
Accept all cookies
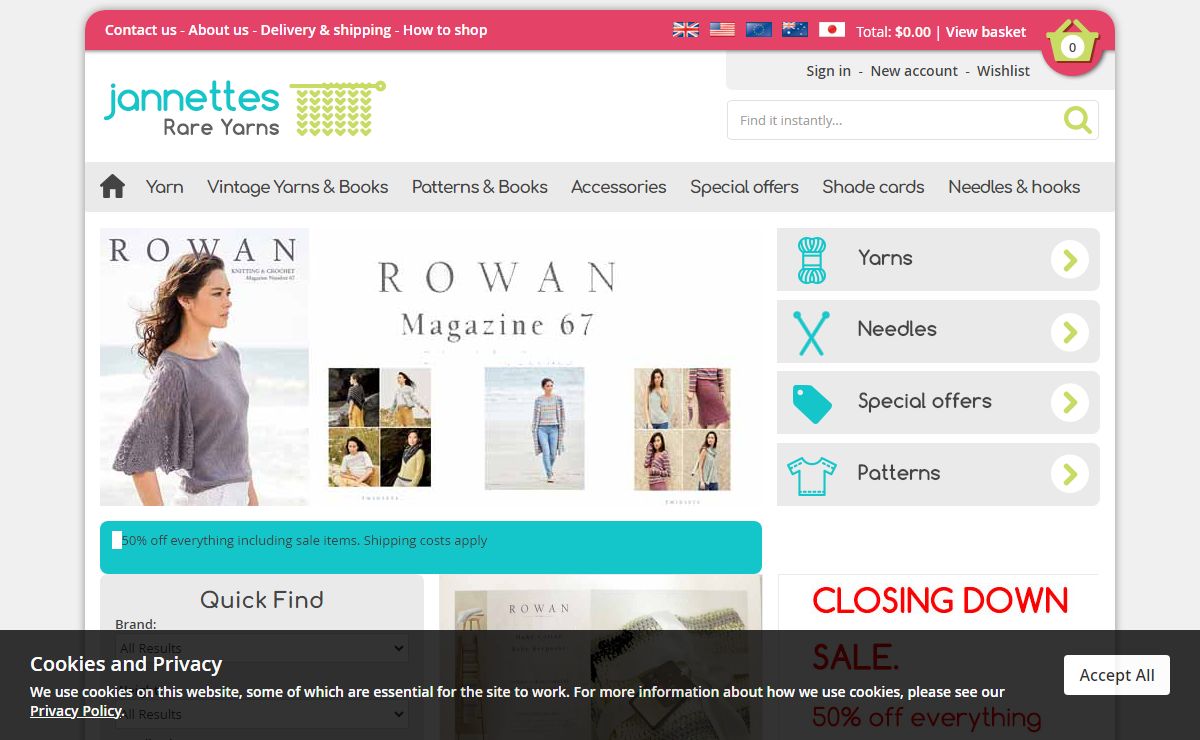coord(1116,675)
